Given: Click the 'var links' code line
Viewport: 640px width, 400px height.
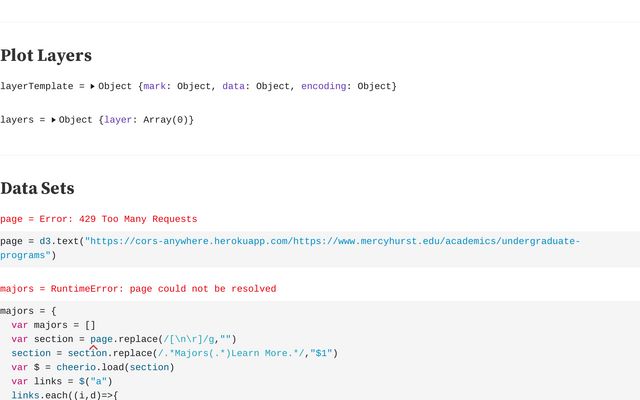Looking at the screenshot, I should click(62, 381).
